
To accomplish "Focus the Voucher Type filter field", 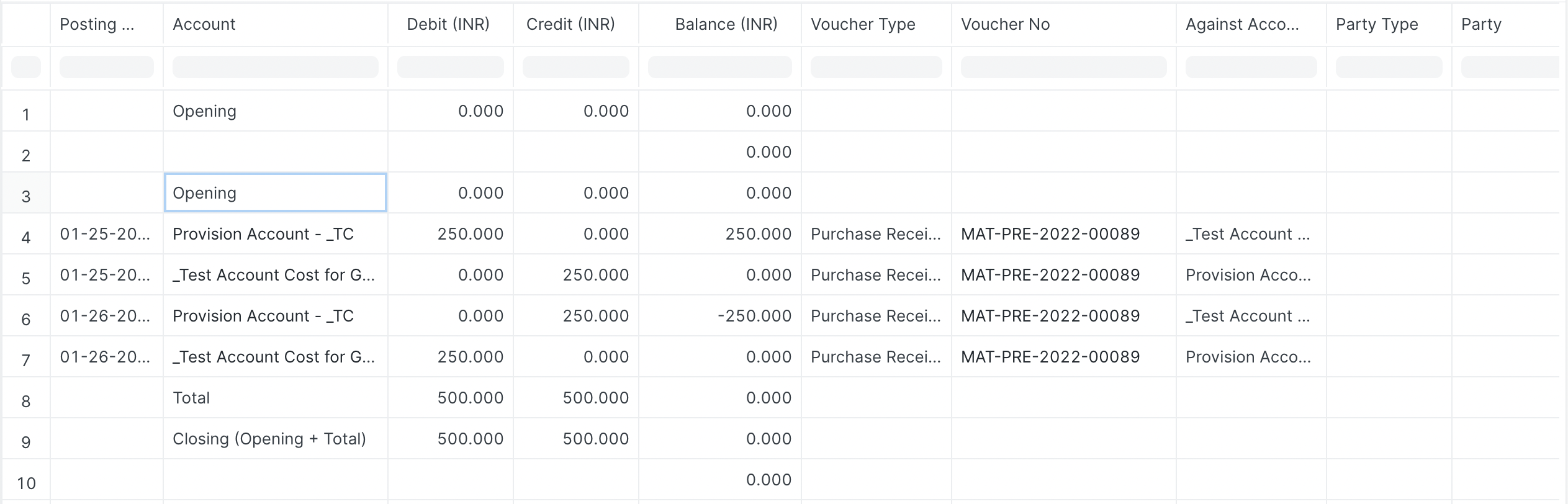I will 876,67.
